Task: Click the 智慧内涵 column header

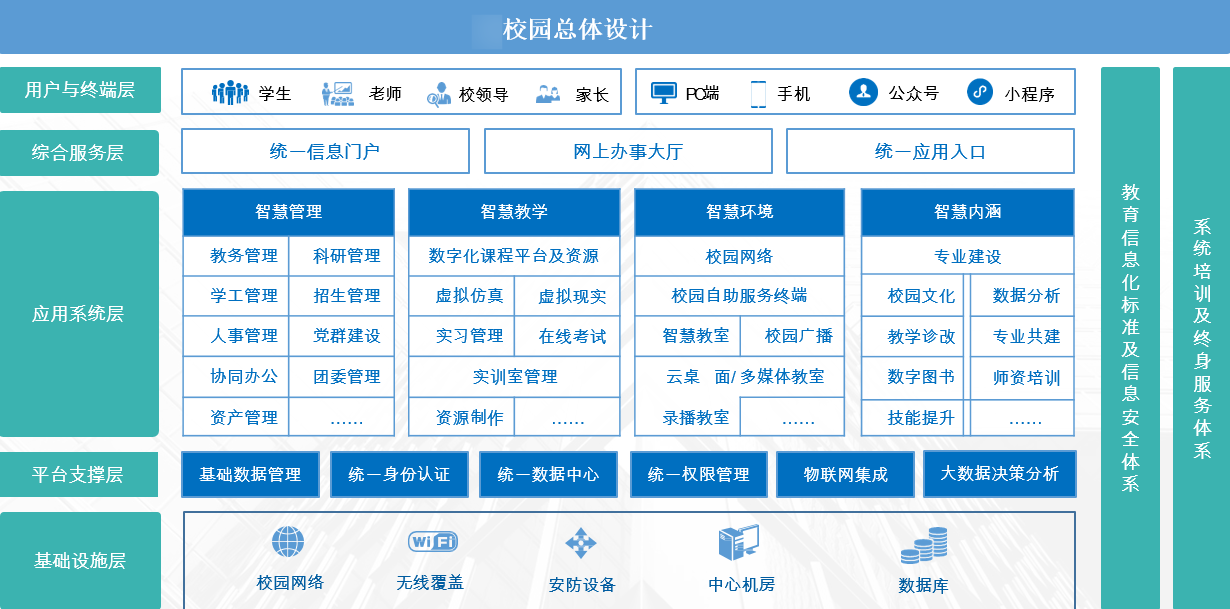Action: tap(968, 212)
